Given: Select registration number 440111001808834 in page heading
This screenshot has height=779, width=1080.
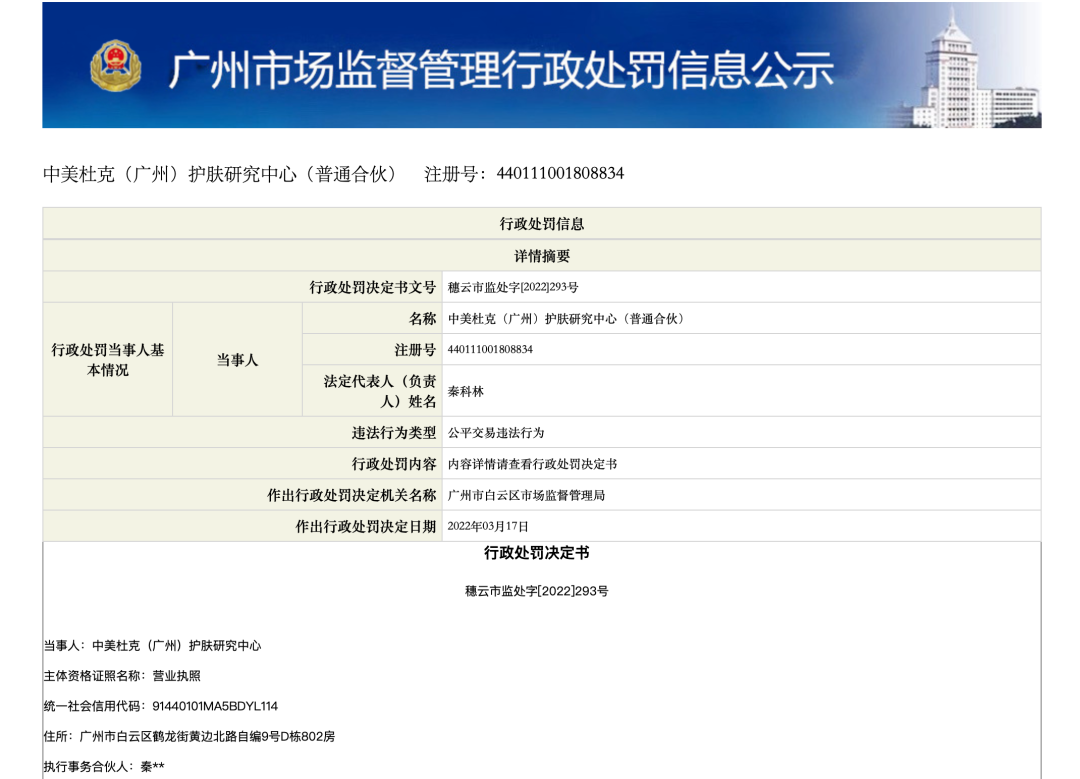Looking at the screenshot, I should (x=560, y=174).
